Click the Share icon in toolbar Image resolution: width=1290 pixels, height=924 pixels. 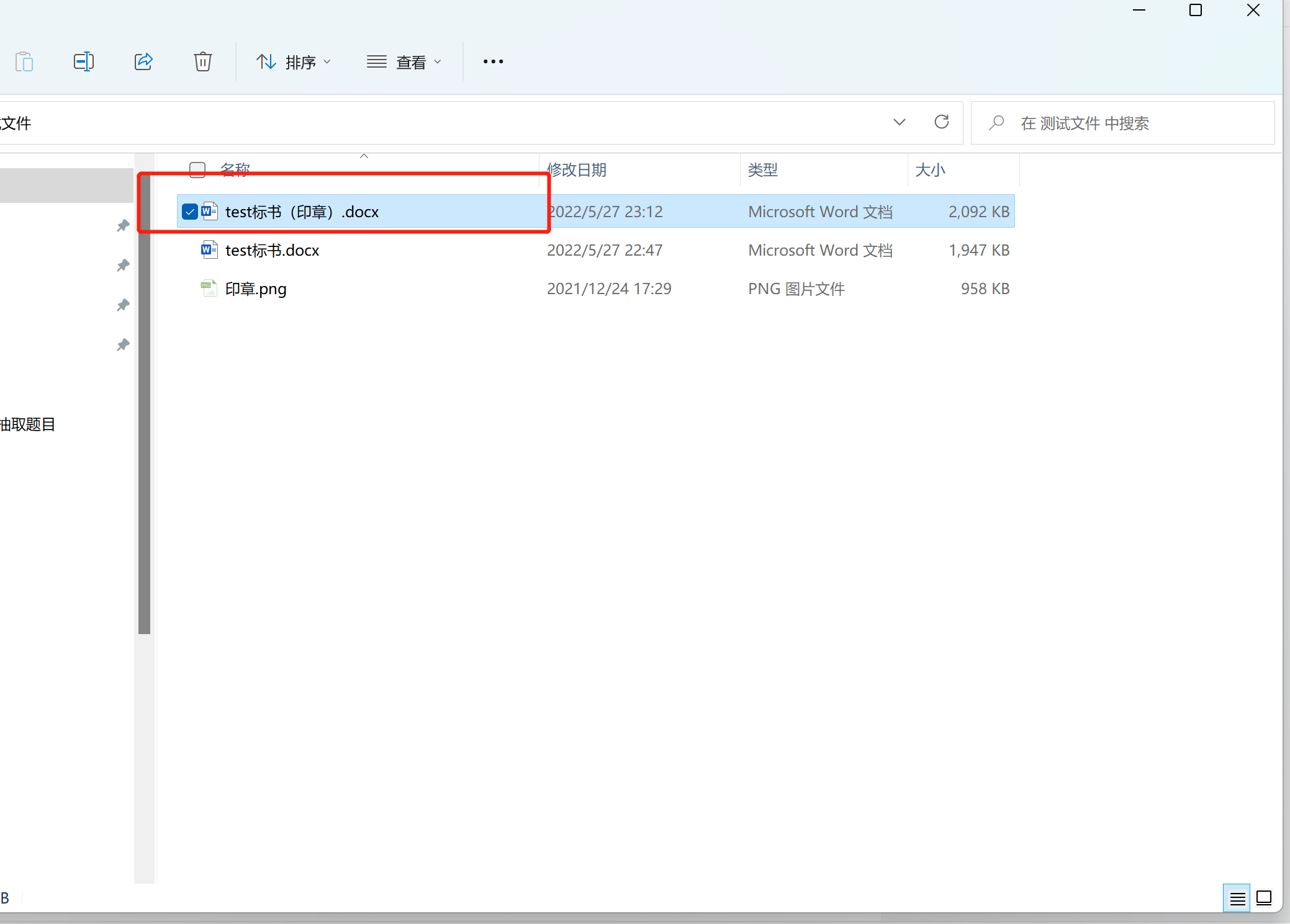point(143,61)
